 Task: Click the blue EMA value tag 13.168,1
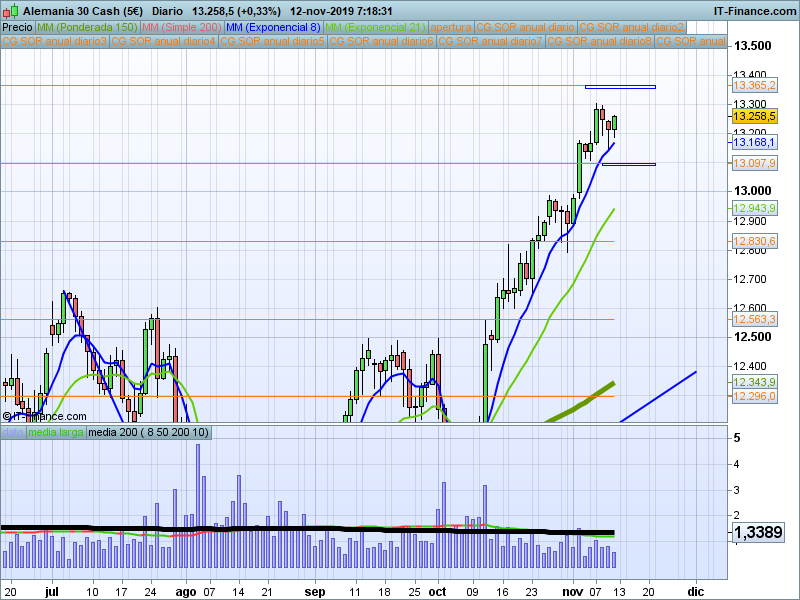click(755, 142)
